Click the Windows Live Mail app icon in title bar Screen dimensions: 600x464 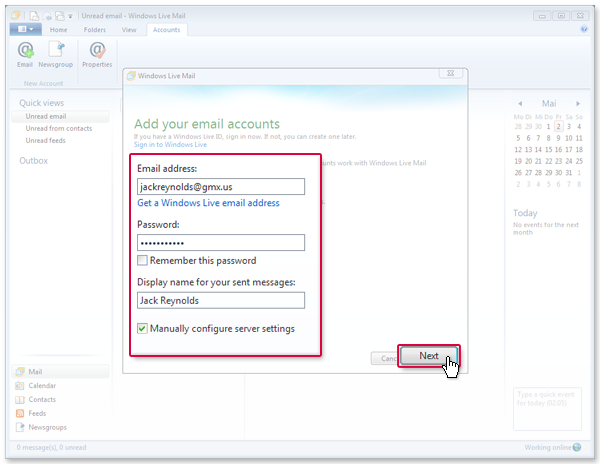tap(16, 16)
